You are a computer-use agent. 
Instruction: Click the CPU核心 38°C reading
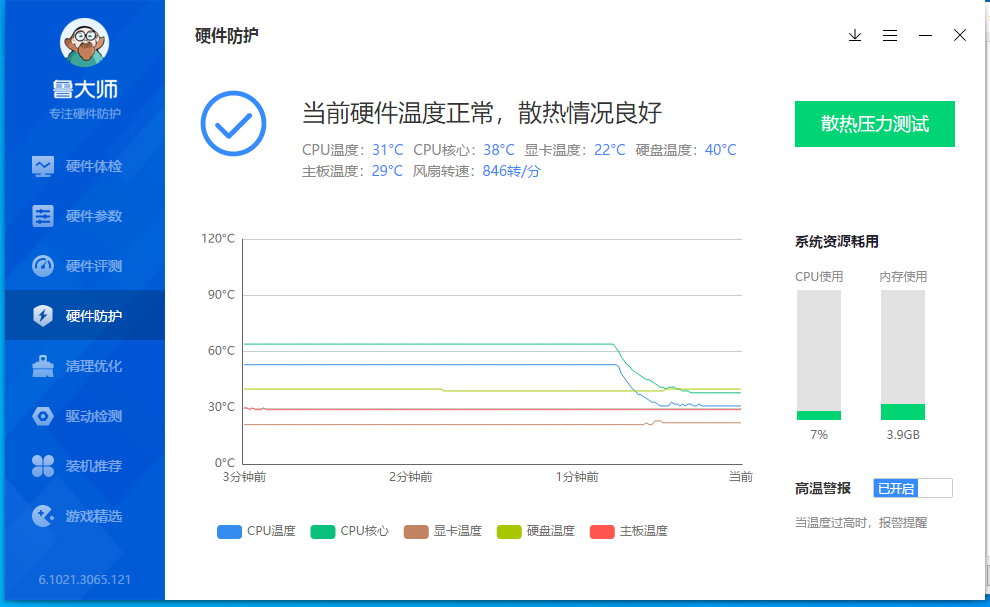[x=464, y=150]
